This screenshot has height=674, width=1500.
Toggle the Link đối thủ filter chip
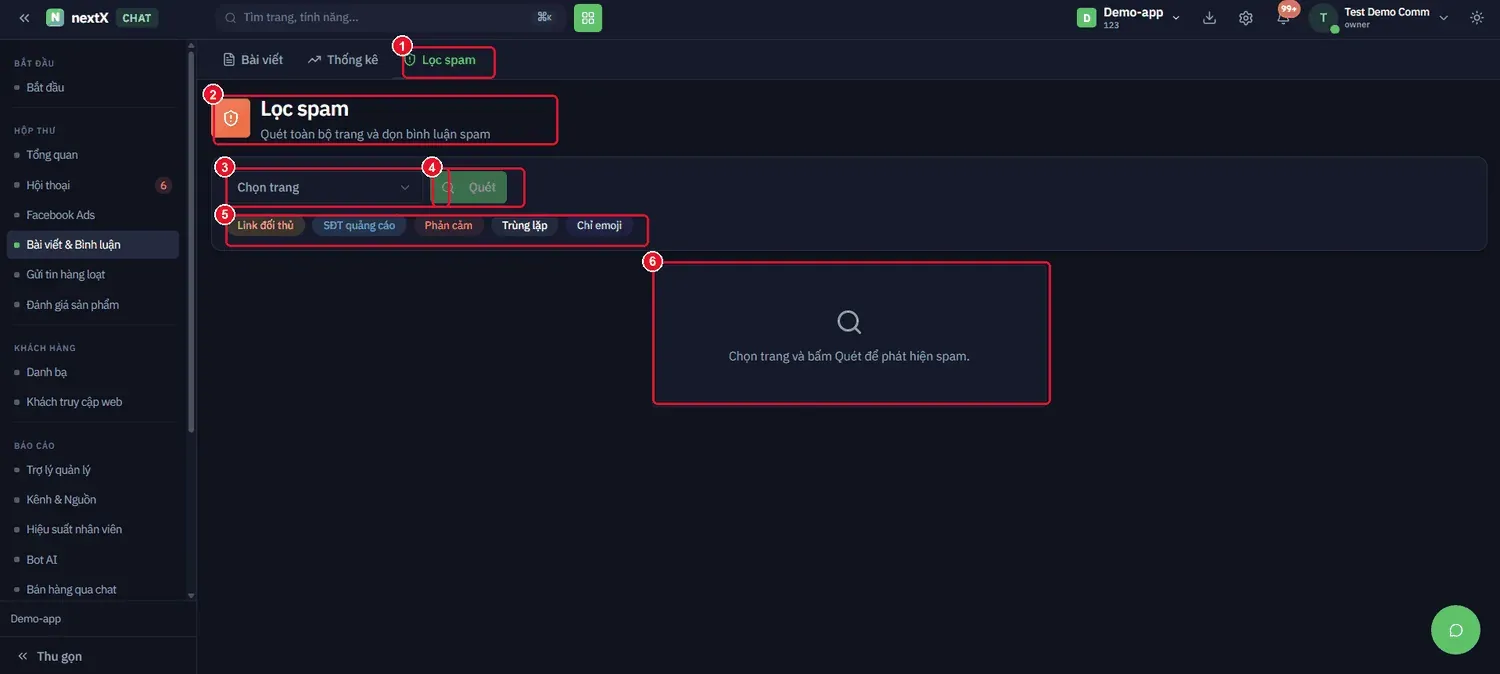click(265, 226)
